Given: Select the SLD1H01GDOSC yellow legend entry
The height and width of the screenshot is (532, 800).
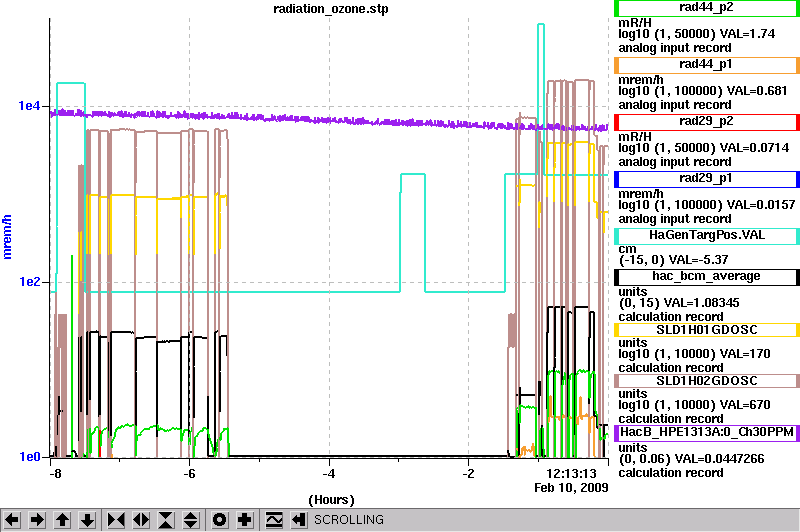Looking at the screenshot, I should [707, 330].
